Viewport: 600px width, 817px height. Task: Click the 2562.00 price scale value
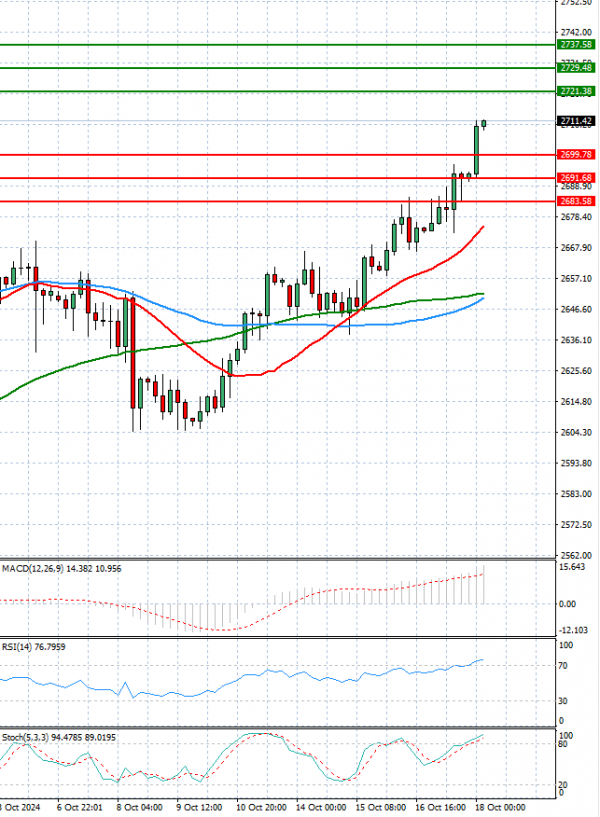[576, 555]
